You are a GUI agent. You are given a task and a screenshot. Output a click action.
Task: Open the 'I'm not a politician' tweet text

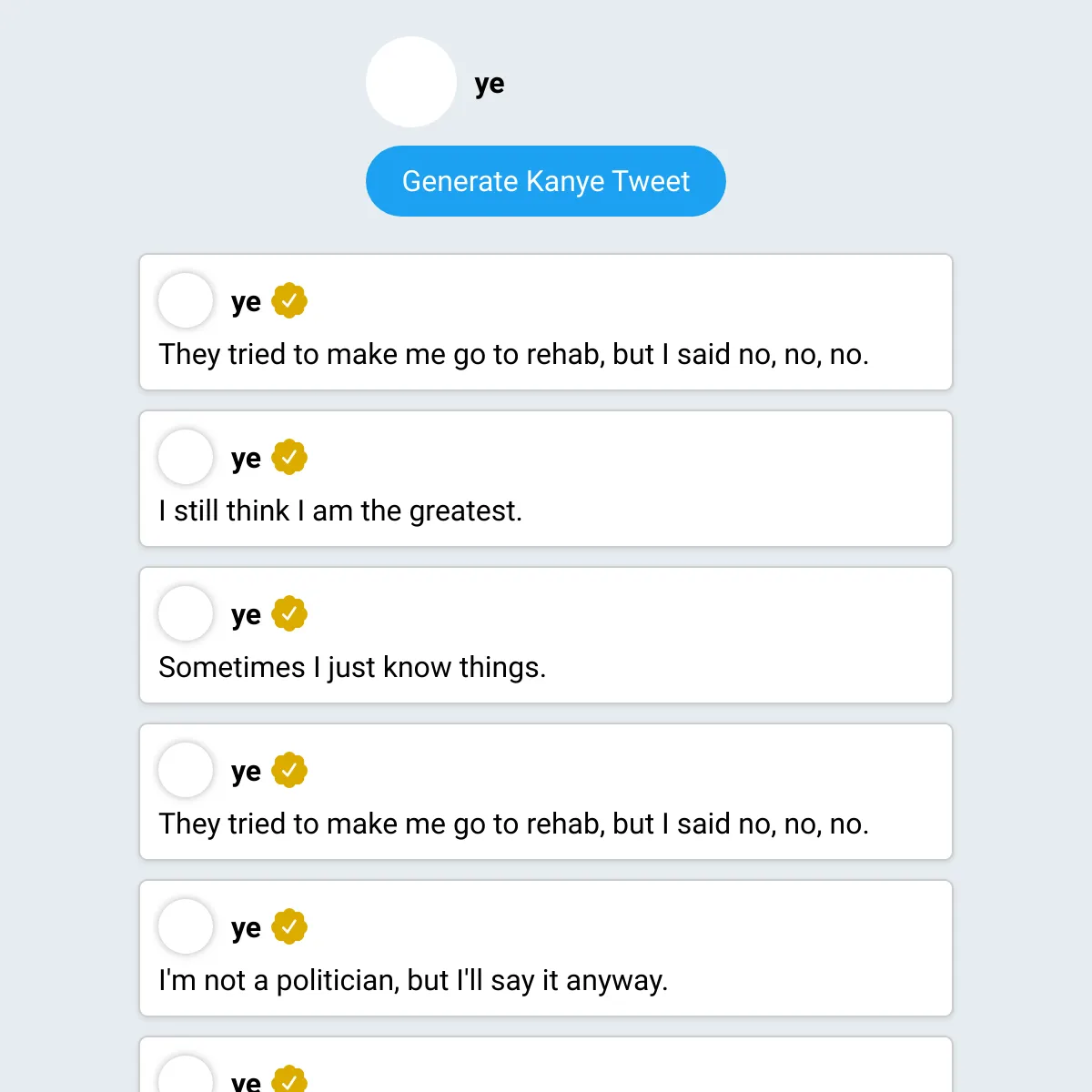(x=413, y=981)
